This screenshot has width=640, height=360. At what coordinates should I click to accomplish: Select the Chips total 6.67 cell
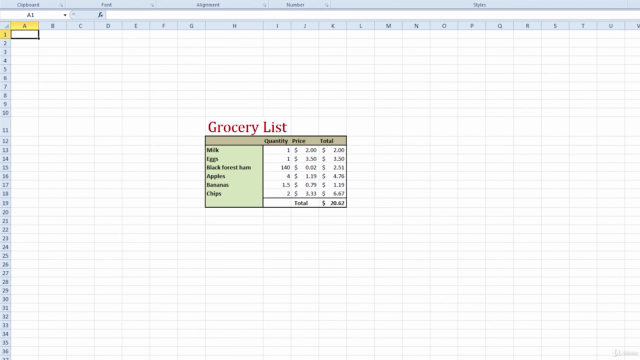333,193
